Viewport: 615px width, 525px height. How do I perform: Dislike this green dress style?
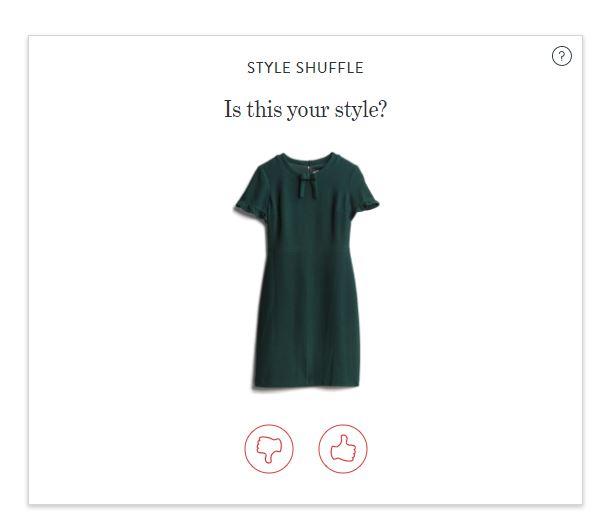coord(269,447)
